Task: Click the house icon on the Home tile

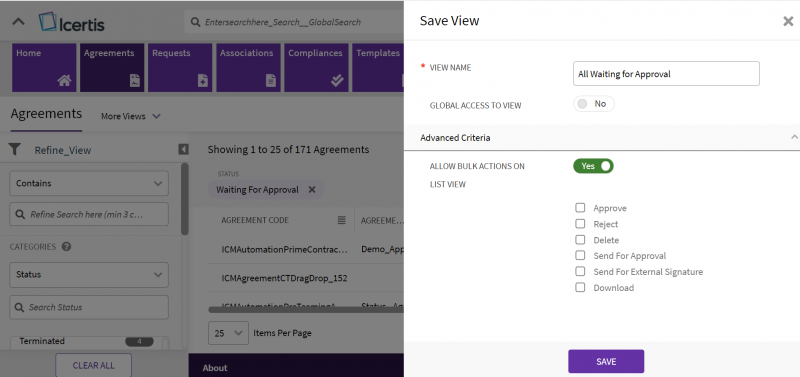Action: 64,80
